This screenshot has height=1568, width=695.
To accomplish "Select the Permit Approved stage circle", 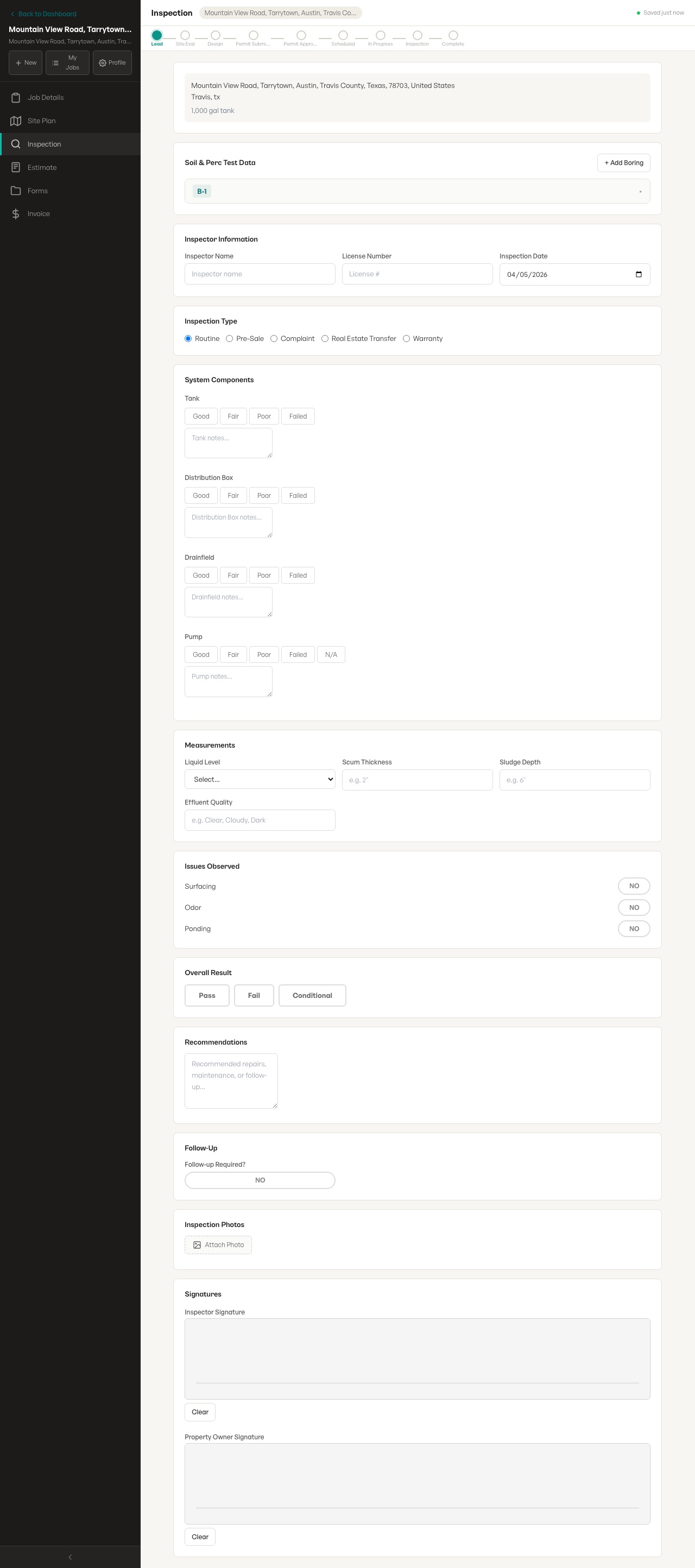I will pyautogui.click(x=301, y=35).
